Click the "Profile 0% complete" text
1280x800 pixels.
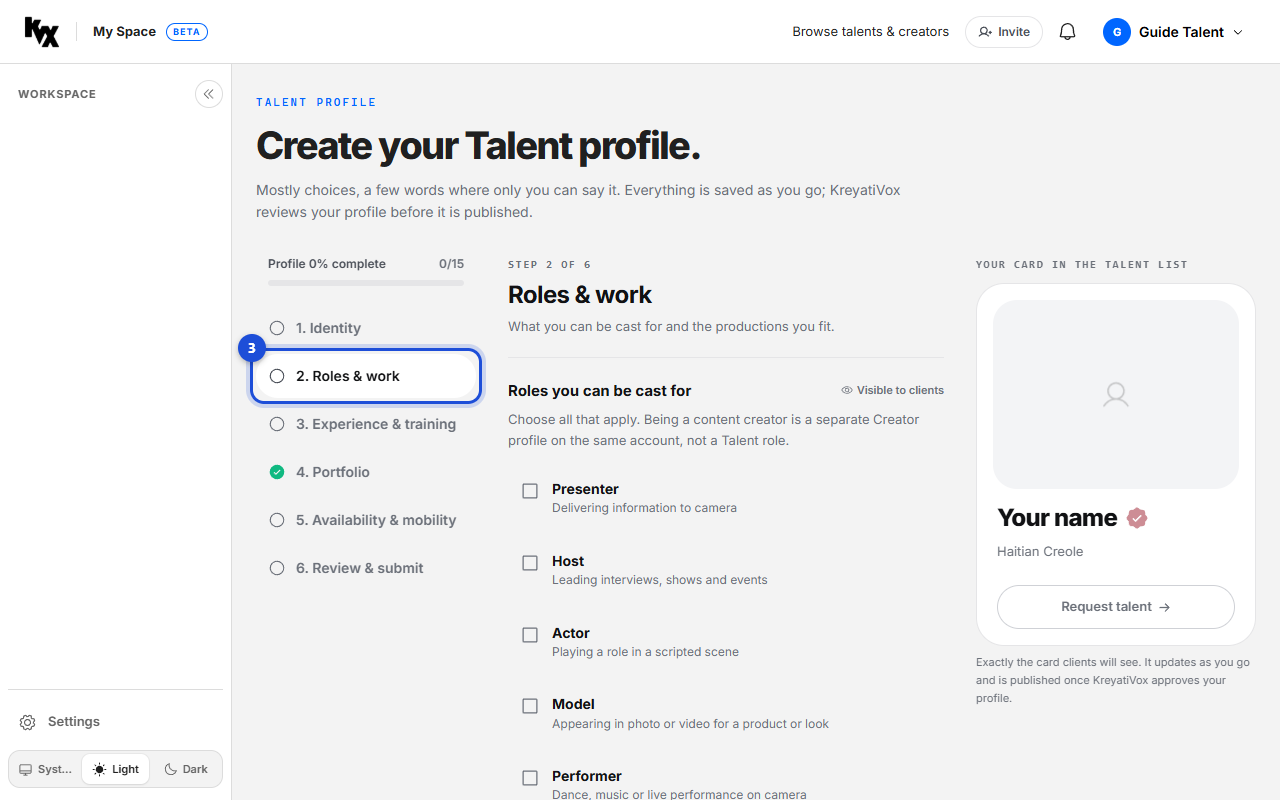[x=327, y=264]
